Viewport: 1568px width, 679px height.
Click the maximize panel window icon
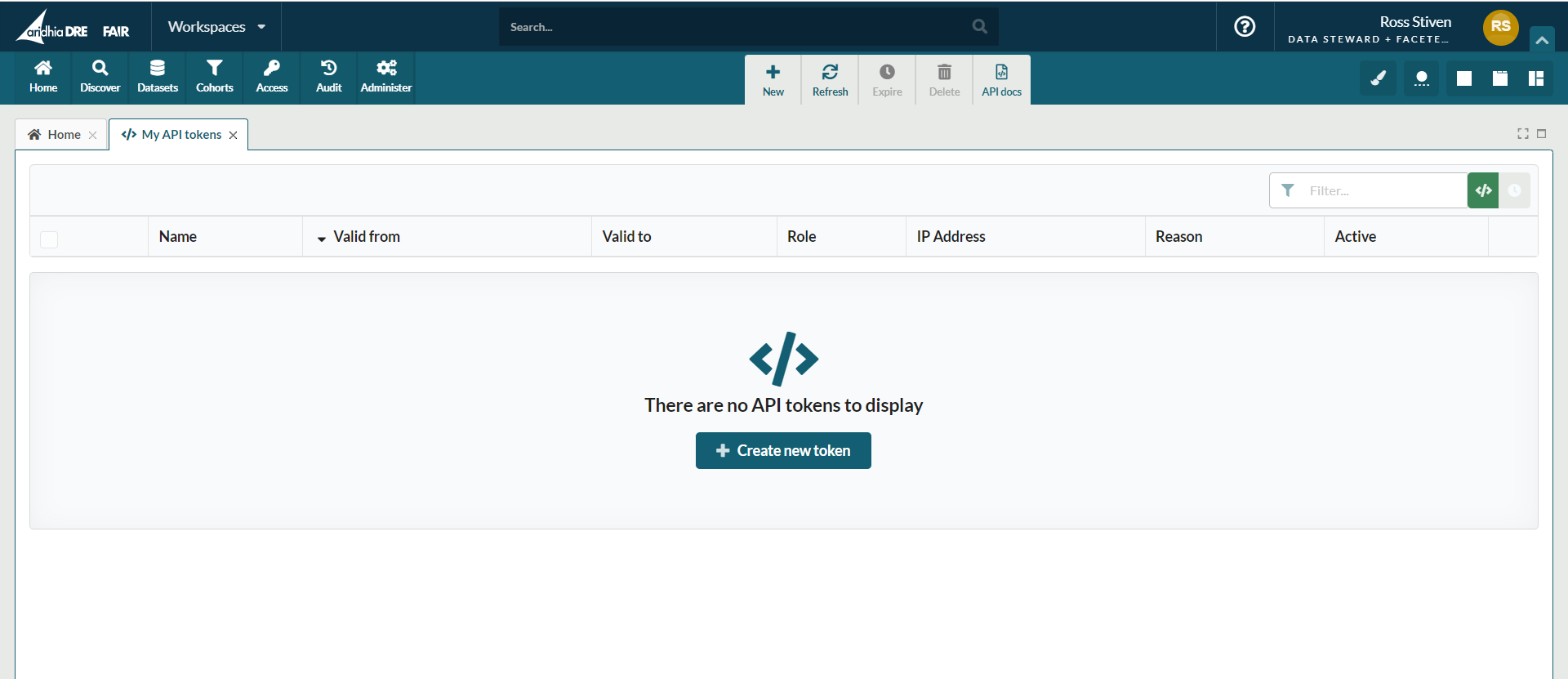point(1542,133)
